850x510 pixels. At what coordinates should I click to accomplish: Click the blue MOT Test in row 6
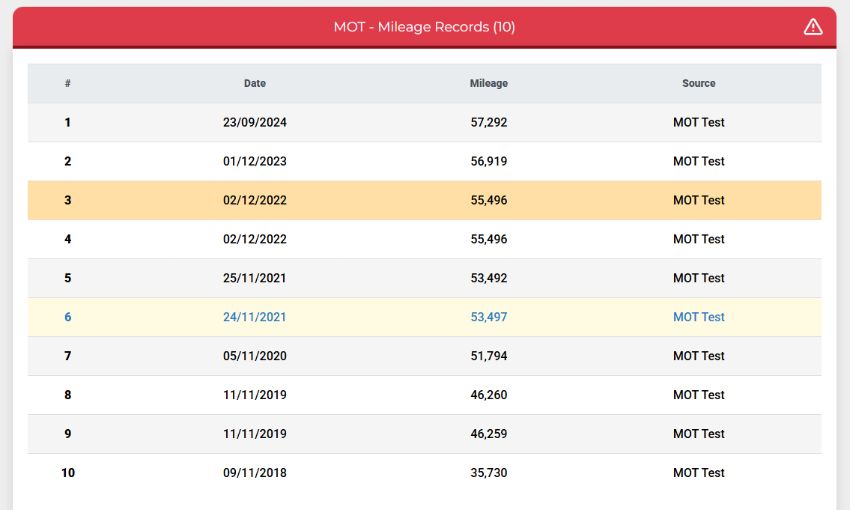(699, 317)
